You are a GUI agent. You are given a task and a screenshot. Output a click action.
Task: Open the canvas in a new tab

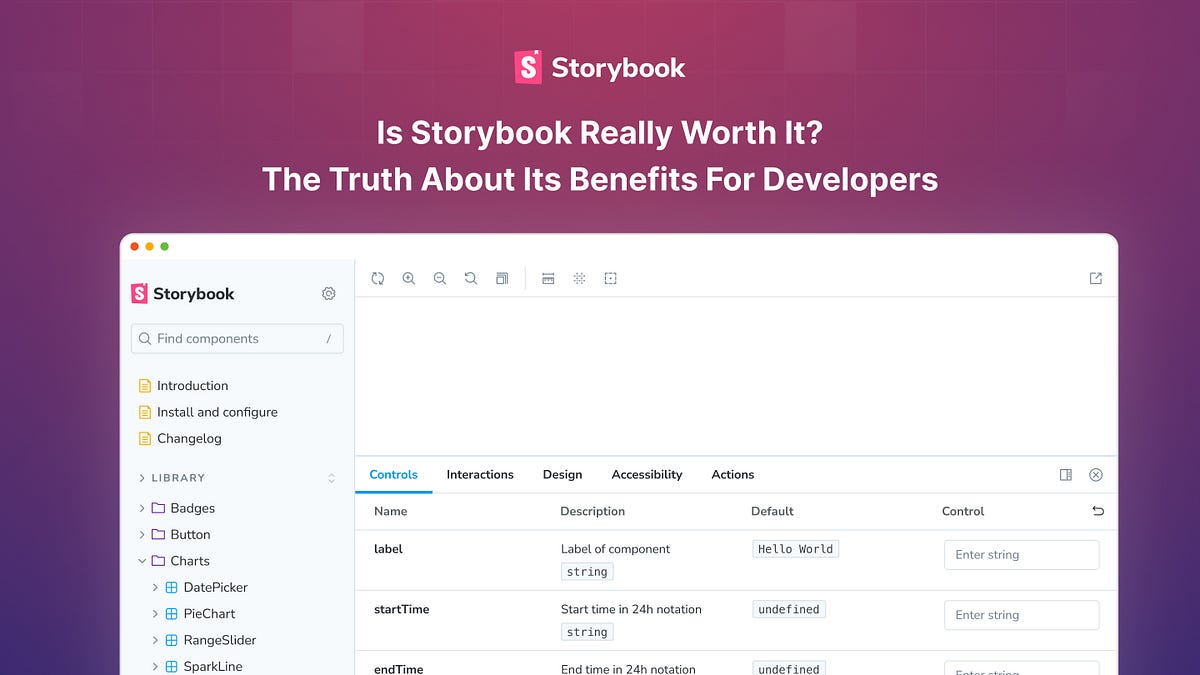pos(1096,277)
